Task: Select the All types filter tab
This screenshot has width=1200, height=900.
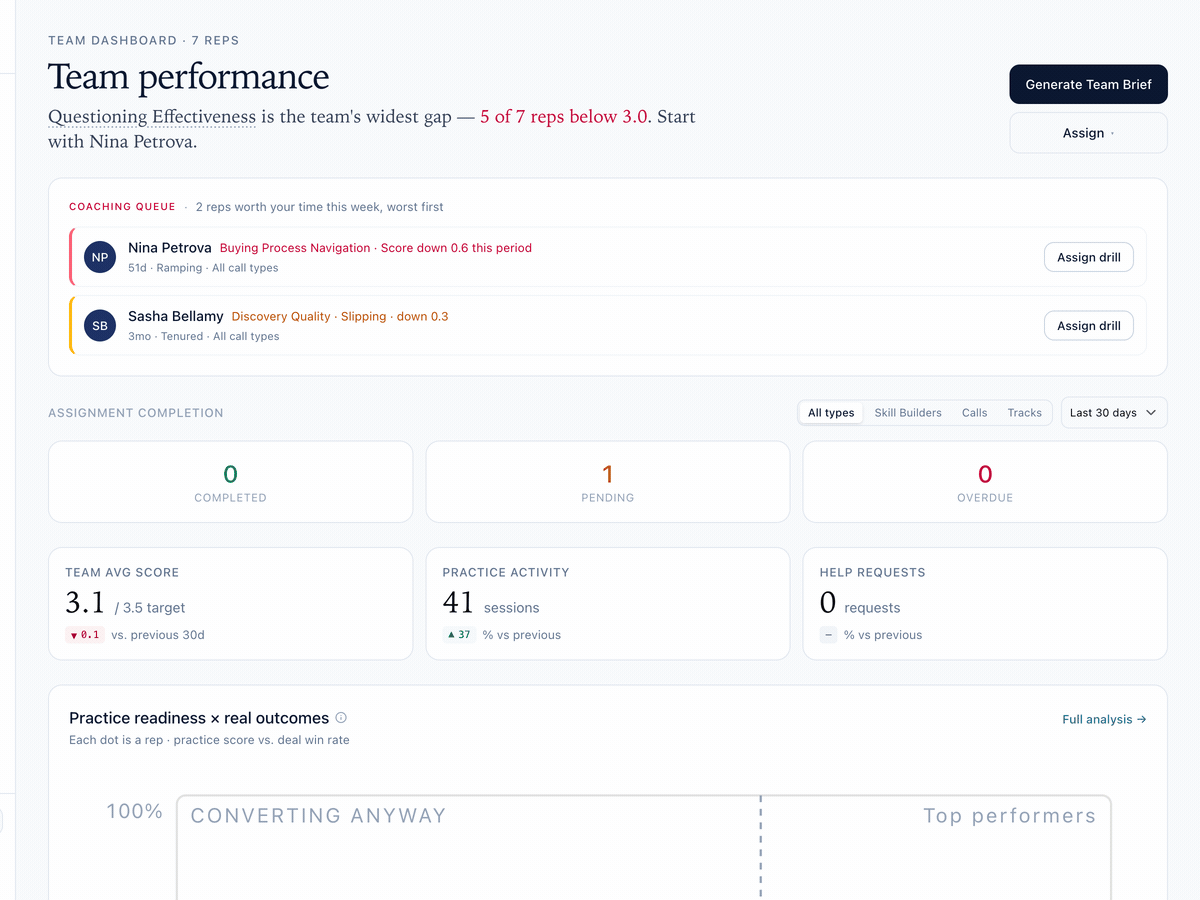Action: [831, 413]
